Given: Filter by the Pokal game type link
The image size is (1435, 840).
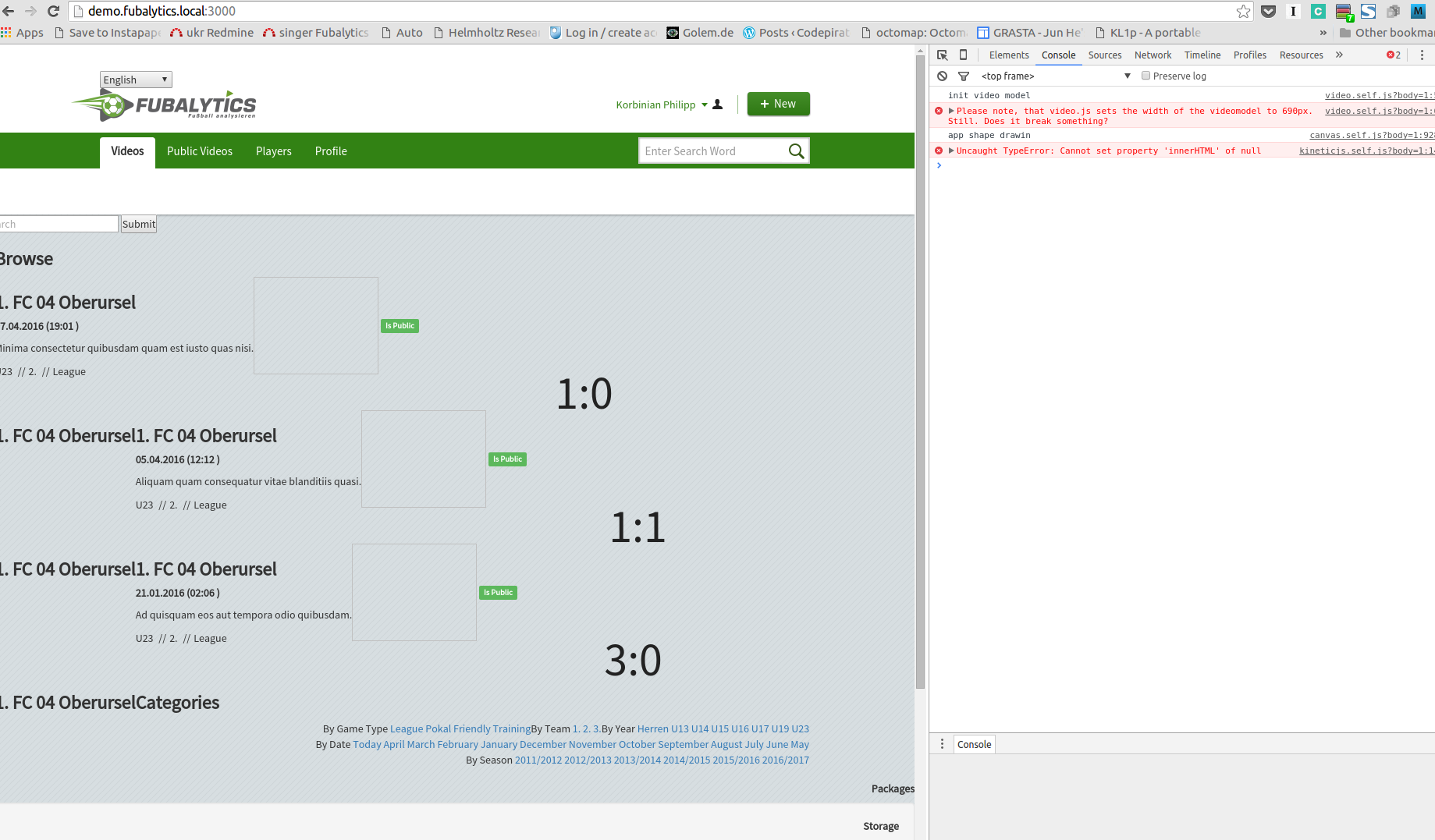Looking at the screenshot, I should point(438,728).
